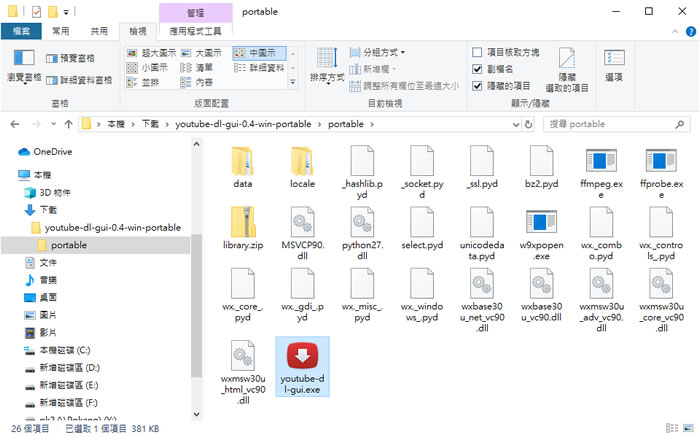Image resolution: width=700 pixels, height=438 pixels.
Task: Choose the 超大圖示 layout
Action: click(151, 53)
